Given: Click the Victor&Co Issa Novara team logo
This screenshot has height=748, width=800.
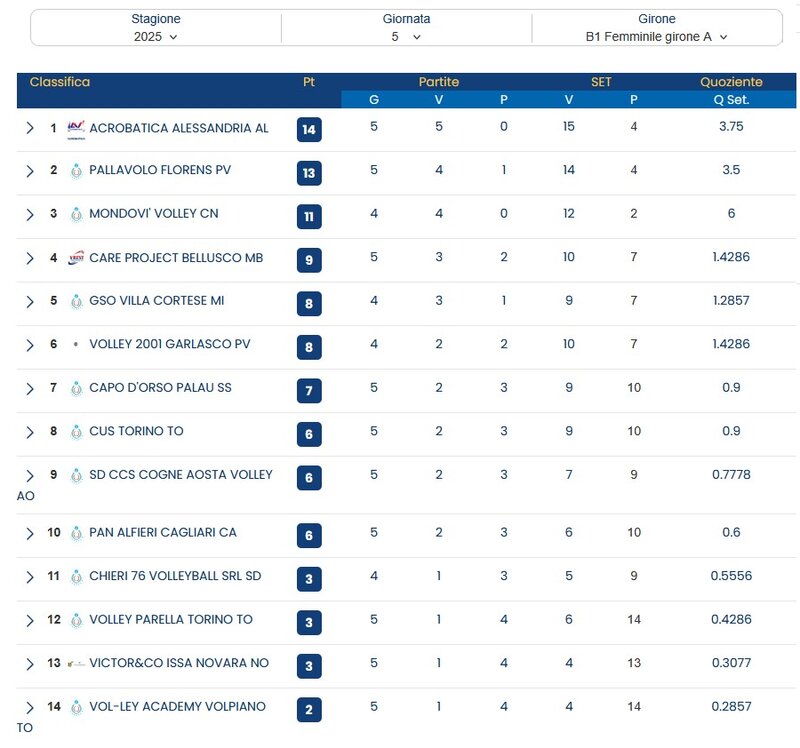Looking at the screenshot, I should [x=76, y=664].
